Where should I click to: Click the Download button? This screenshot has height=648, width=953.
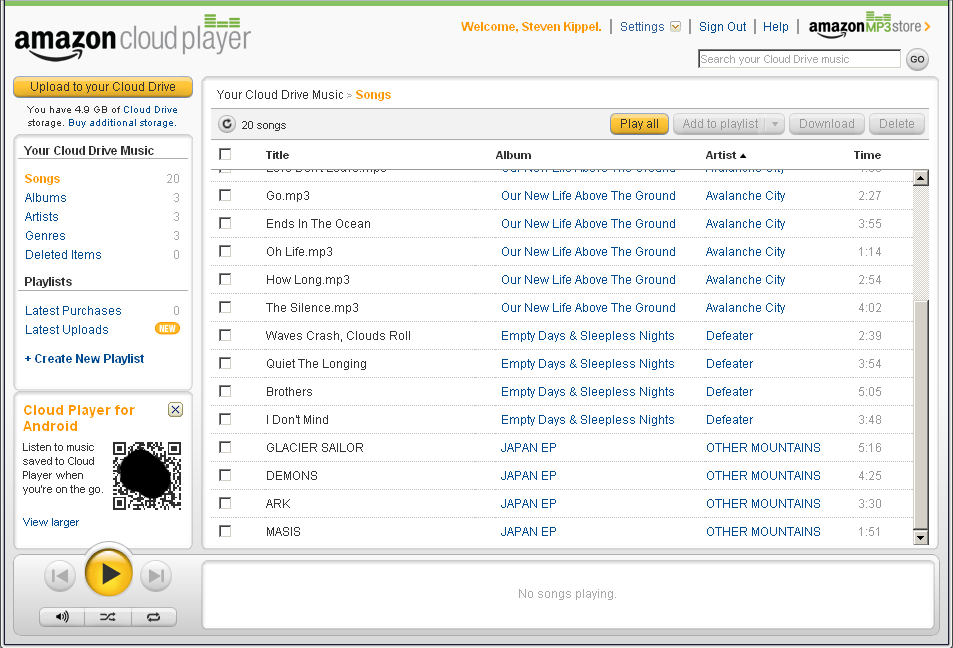tap(827, 124)
